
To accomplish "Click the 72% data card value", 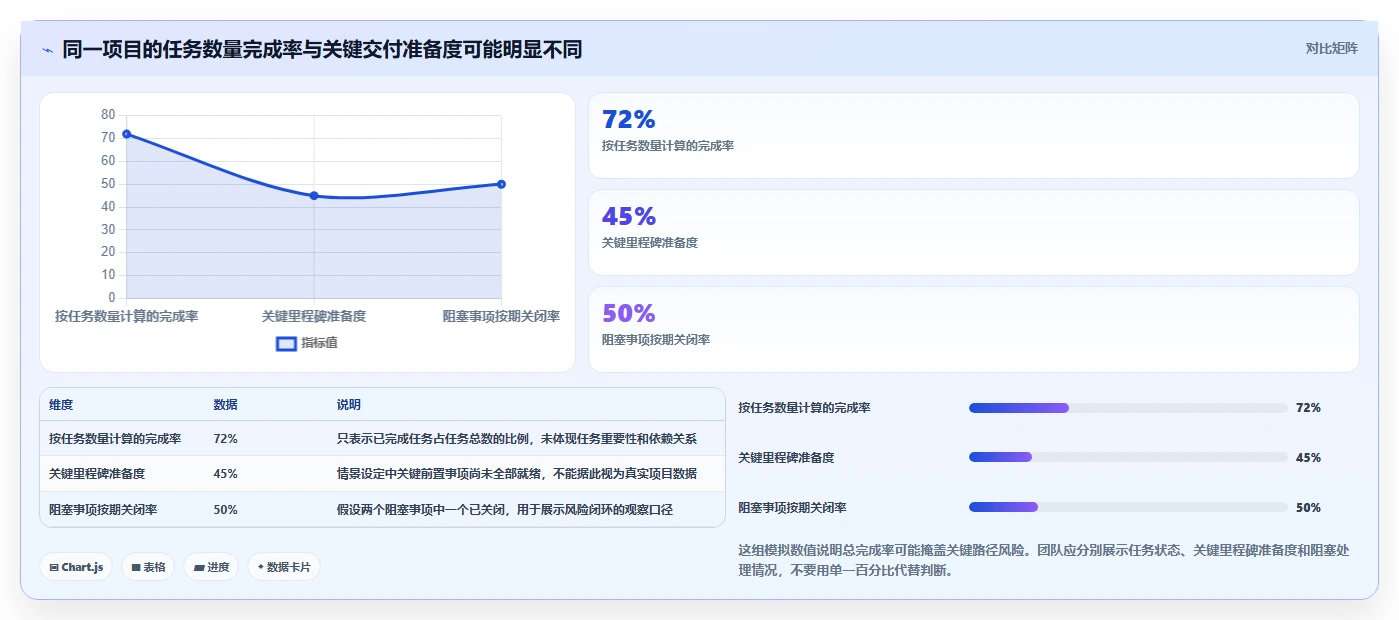I will click(x=629, y=119).
